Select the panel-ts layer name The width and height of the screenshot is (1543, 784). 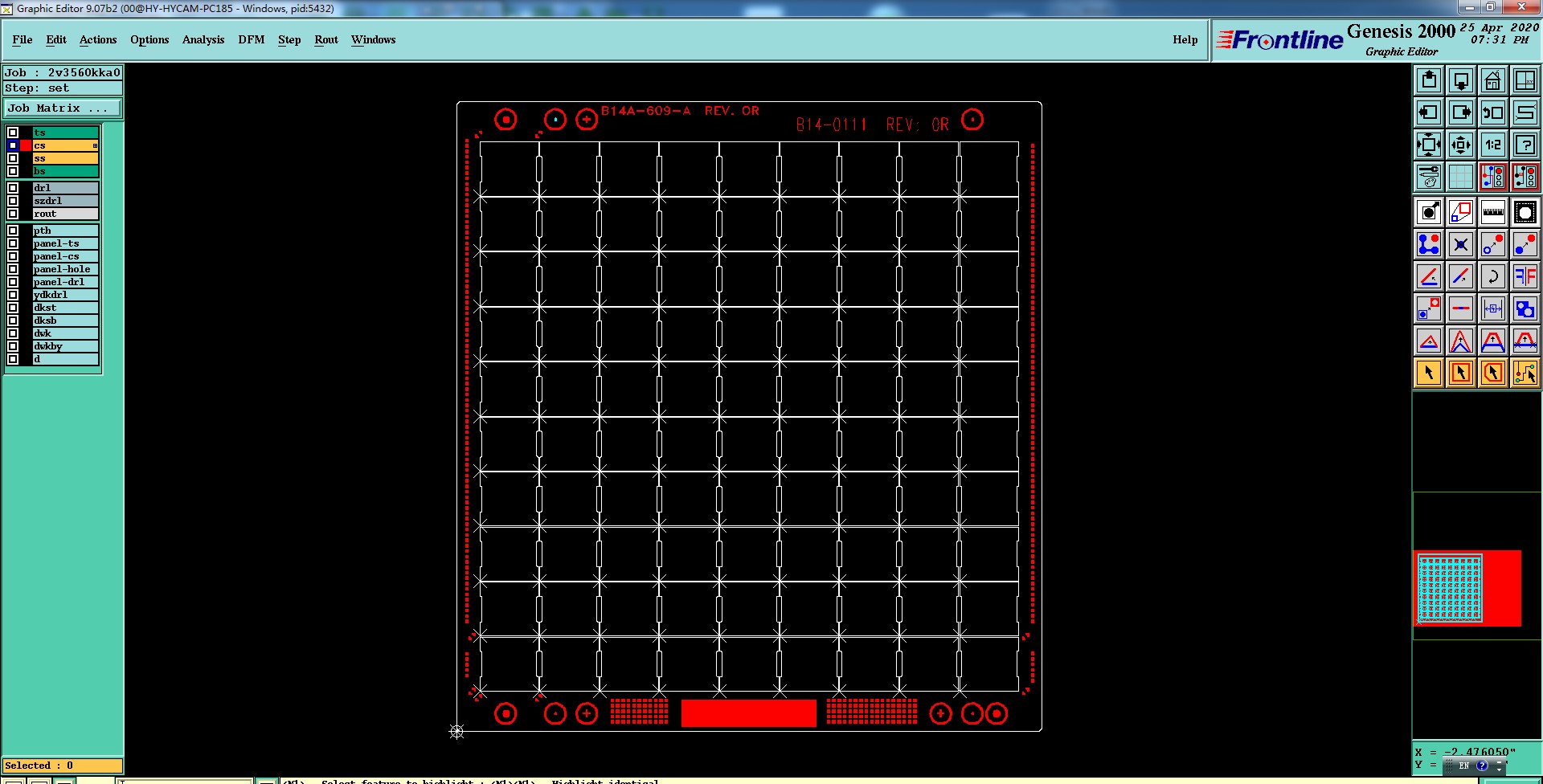pos(66,243)
